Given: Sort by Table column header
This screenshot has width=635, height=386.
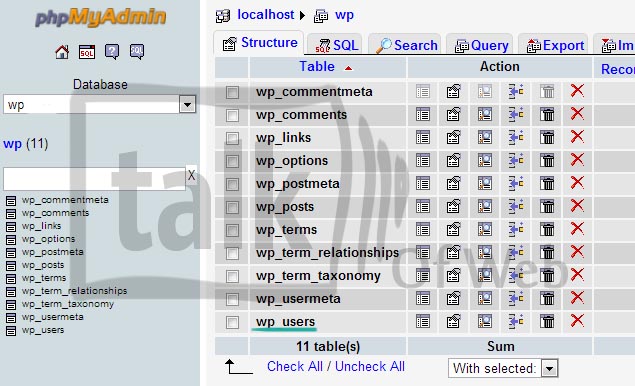Looking at the screenshot, I should [x=317, y=66].
